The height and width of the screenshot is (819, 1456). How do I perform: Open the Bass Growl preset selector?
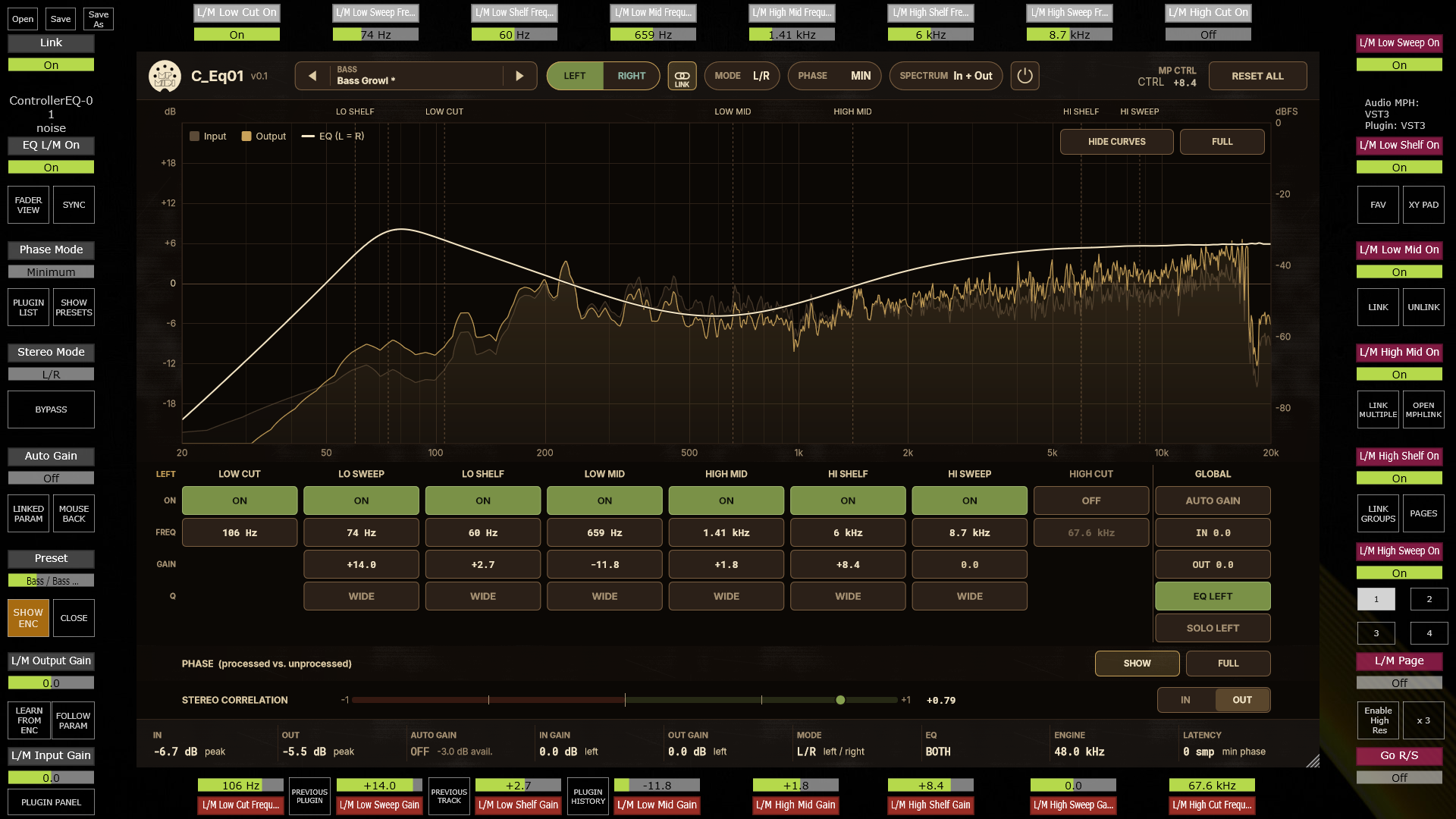tap(416, 76)
